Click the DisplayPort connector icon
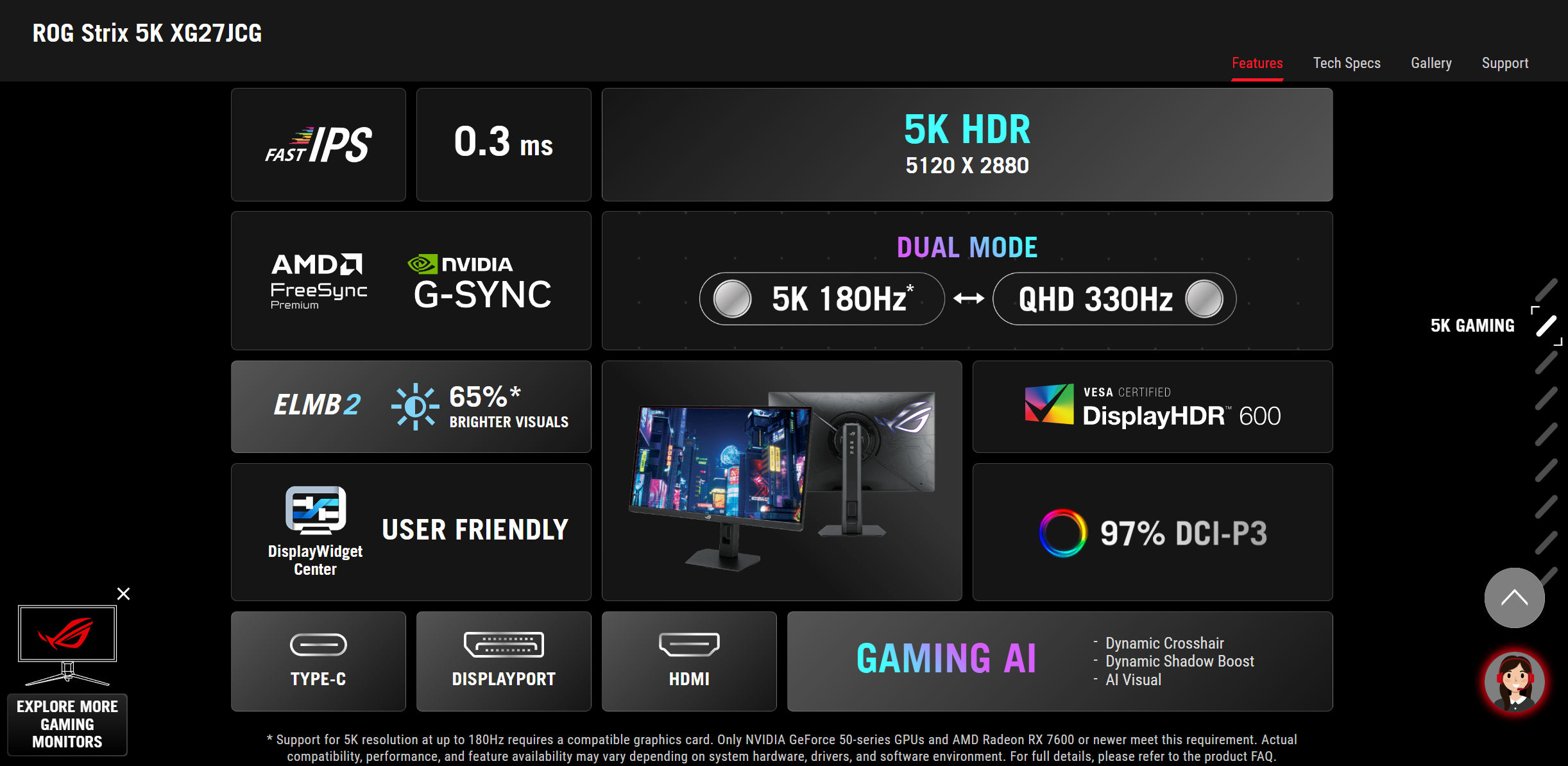 point(504,645)
